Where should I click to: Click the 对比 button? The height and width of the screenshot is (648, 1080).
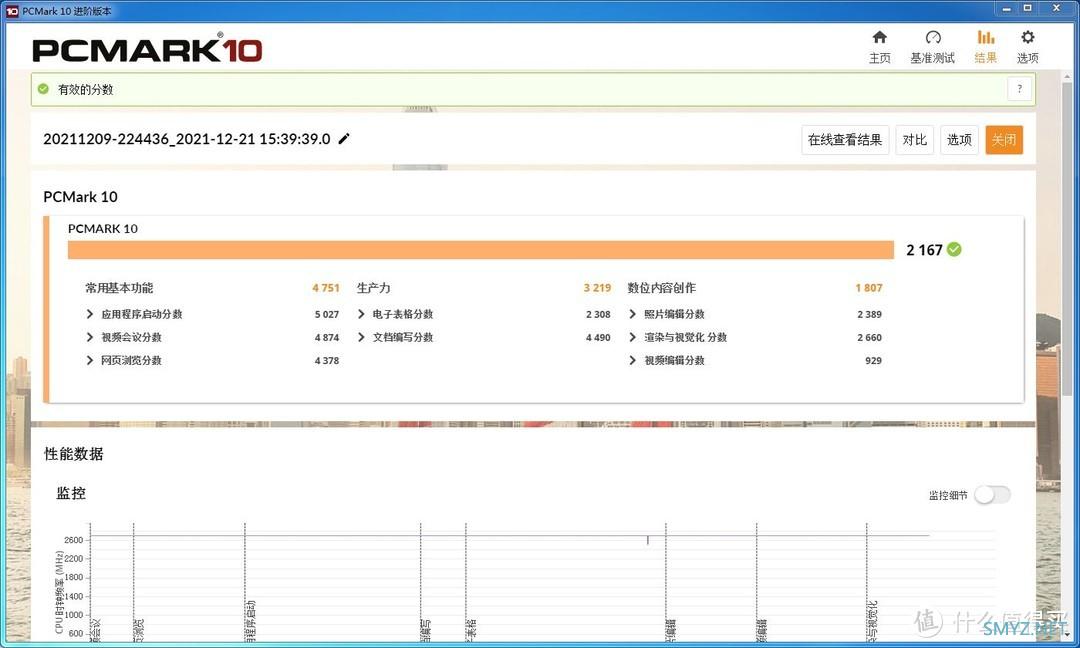click(x=915, y=140)
